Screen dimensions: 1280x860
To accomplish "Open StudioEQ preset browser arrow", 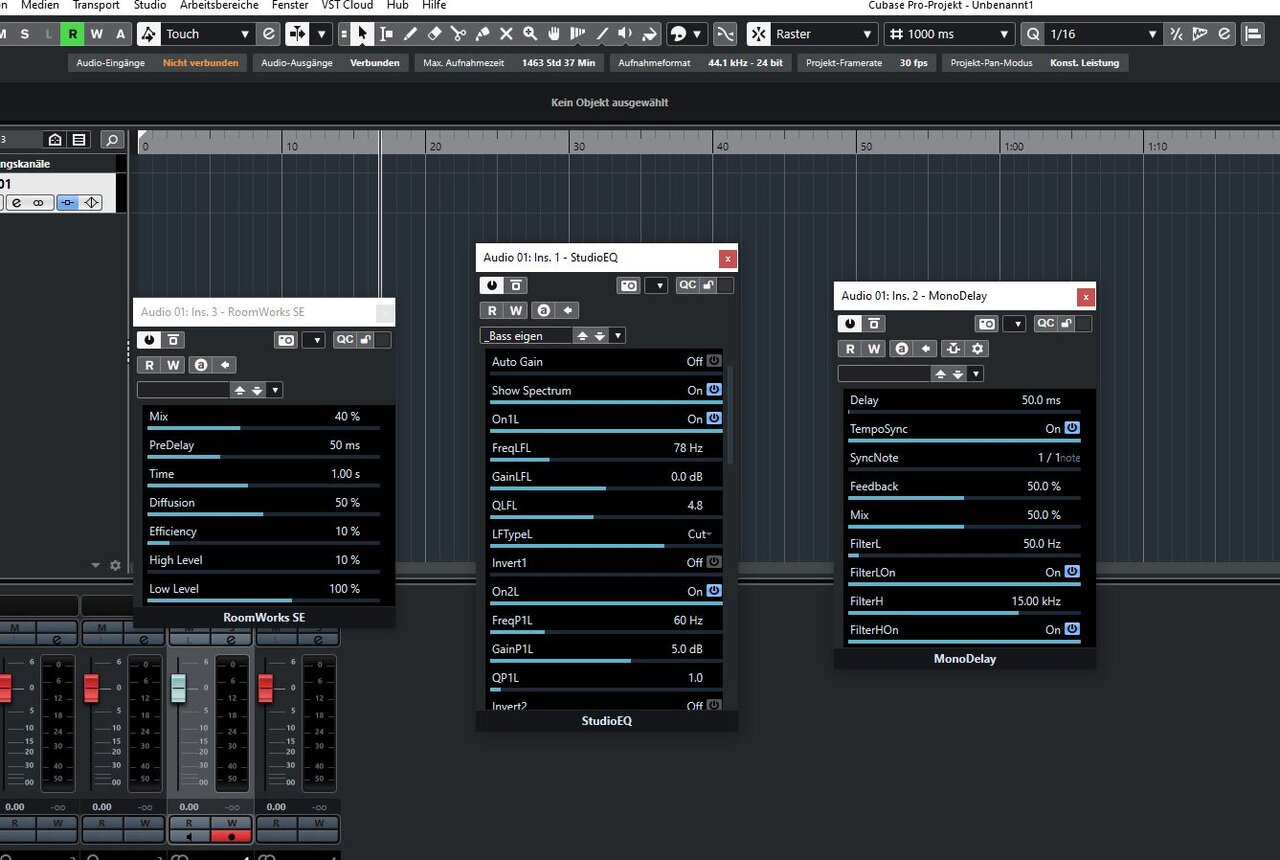I will pyautogui.click(x=618, y=336).
